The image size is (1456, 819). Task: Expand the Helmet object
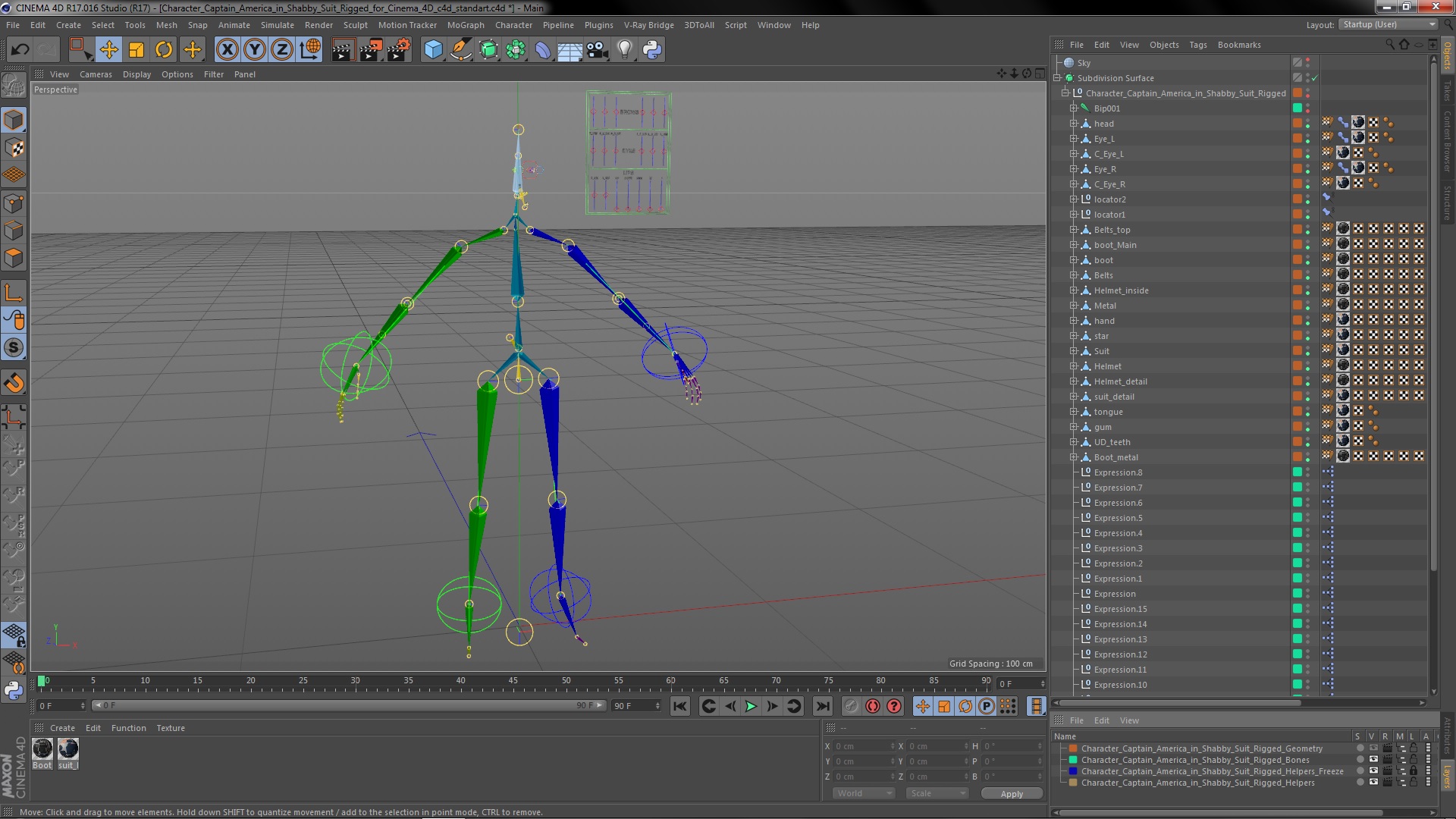point(1073,366)
